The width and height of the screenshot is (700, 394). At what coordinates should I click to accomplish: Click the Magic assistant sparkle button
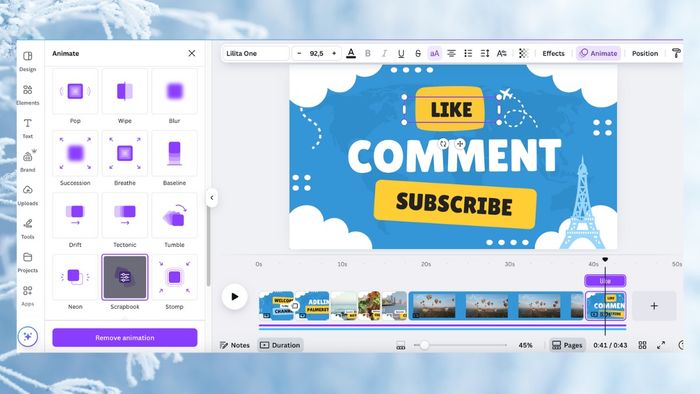[28, 336]
